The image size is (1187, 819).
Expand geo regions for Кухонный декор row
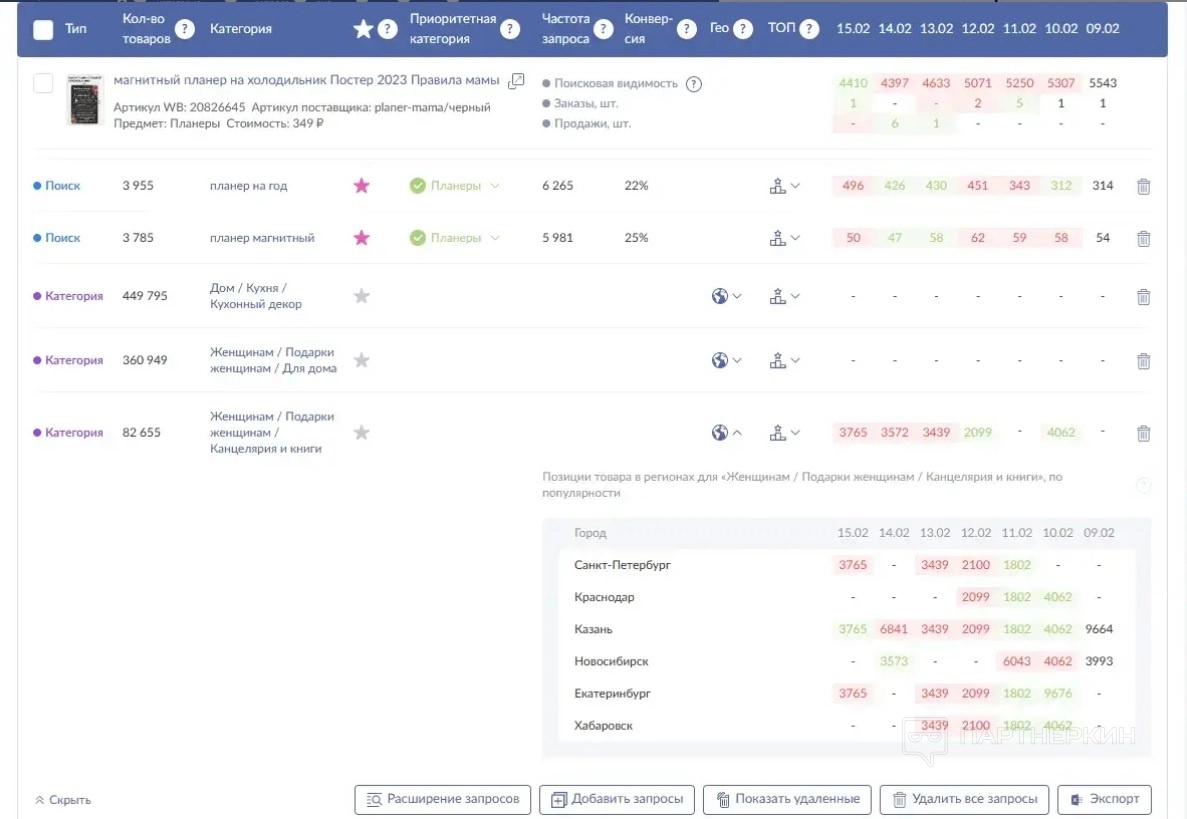[x=727, y=296]
